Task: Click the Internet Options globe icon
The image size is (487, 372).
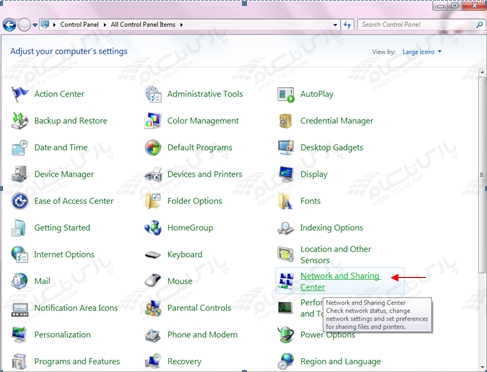Action: click(x=20, y=255)
